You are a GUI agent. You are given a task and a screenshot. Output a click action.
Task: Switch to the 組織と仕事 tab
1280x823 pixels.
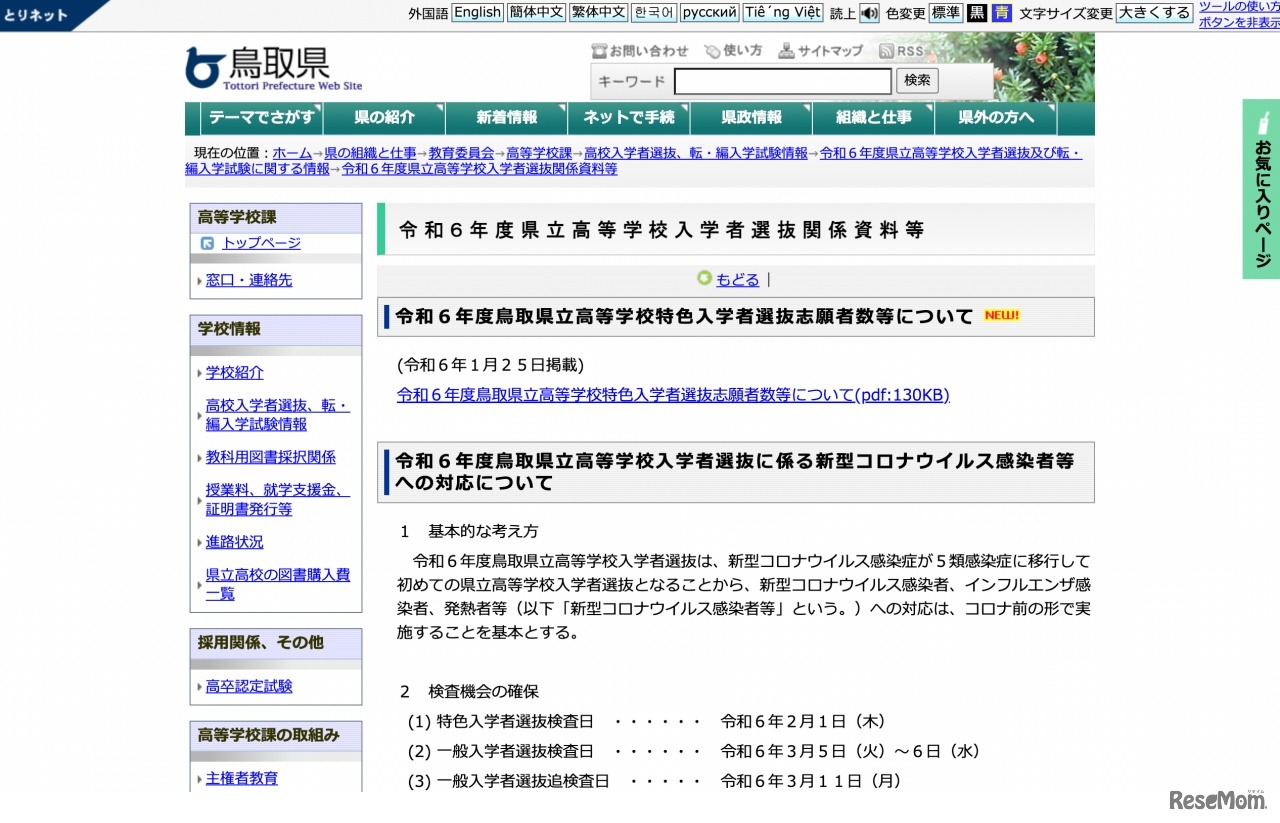pos(871,117)
